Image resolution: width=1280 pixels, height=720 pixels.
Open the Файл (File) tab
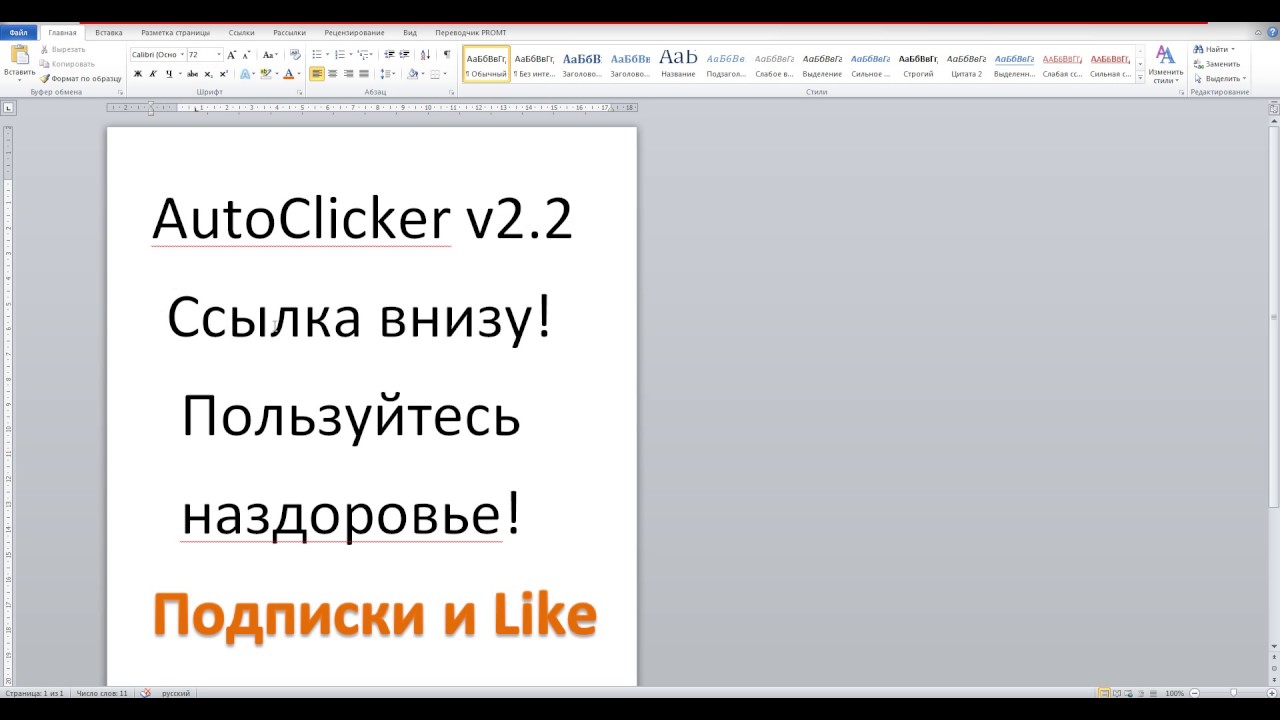[x=19, y=33]
